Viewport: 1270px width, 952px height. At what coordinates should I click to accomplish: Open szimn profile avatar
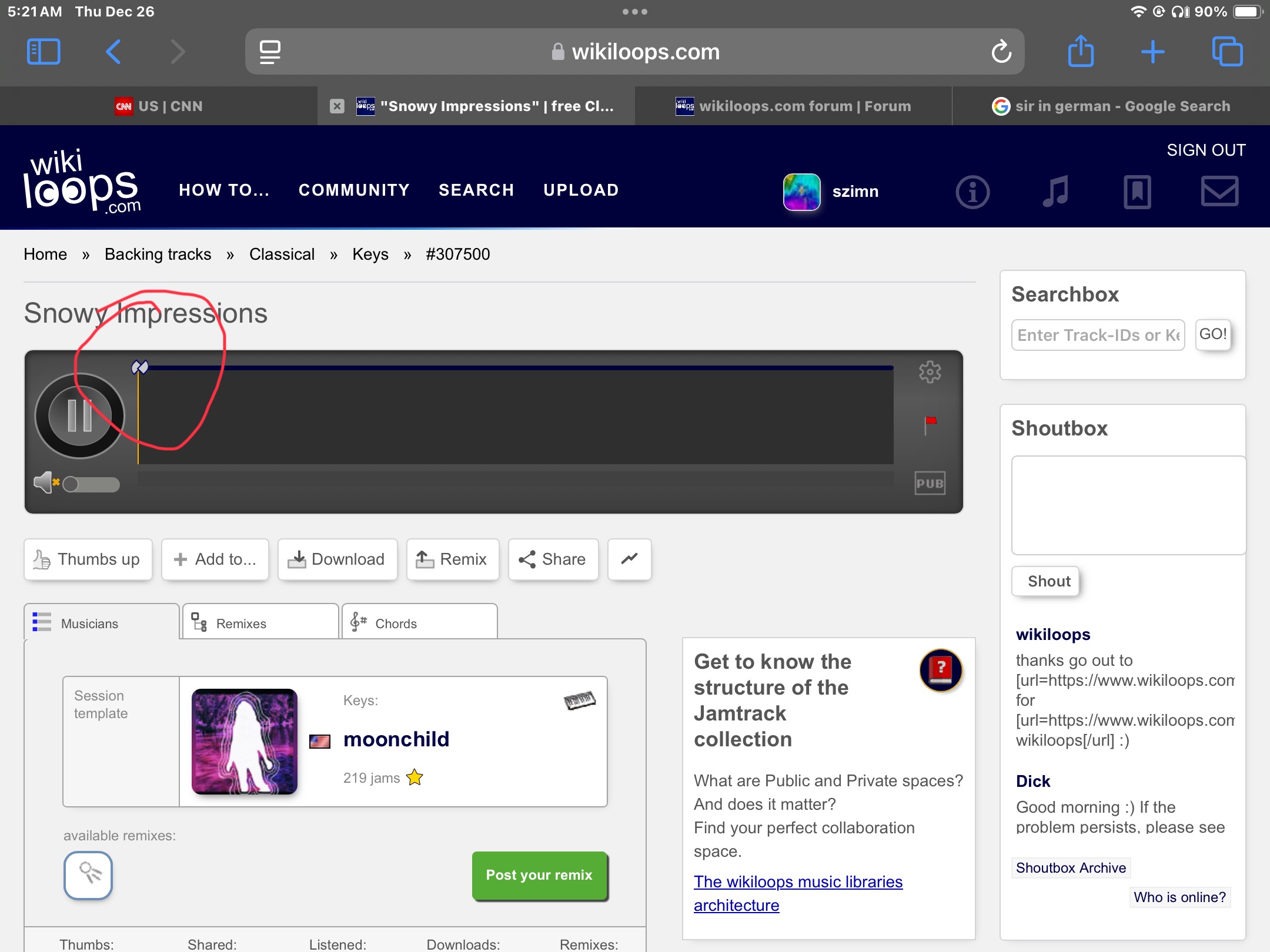click(801, 192)
